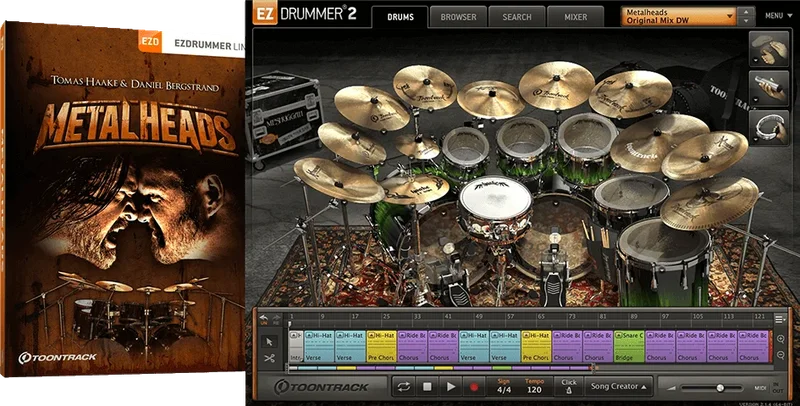
Task: Select the arrow pointer tool
Action: coord(269,341)
